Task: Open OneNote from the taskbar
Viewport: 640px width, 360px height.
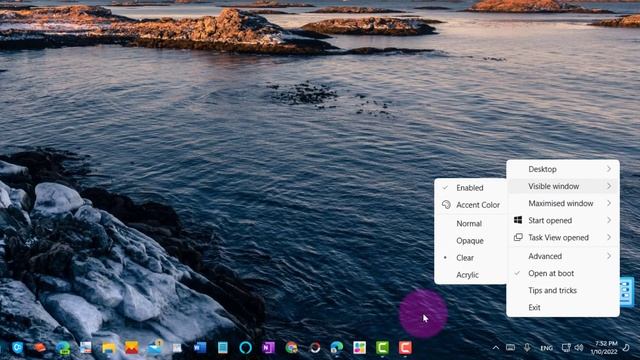Action: 268,348
